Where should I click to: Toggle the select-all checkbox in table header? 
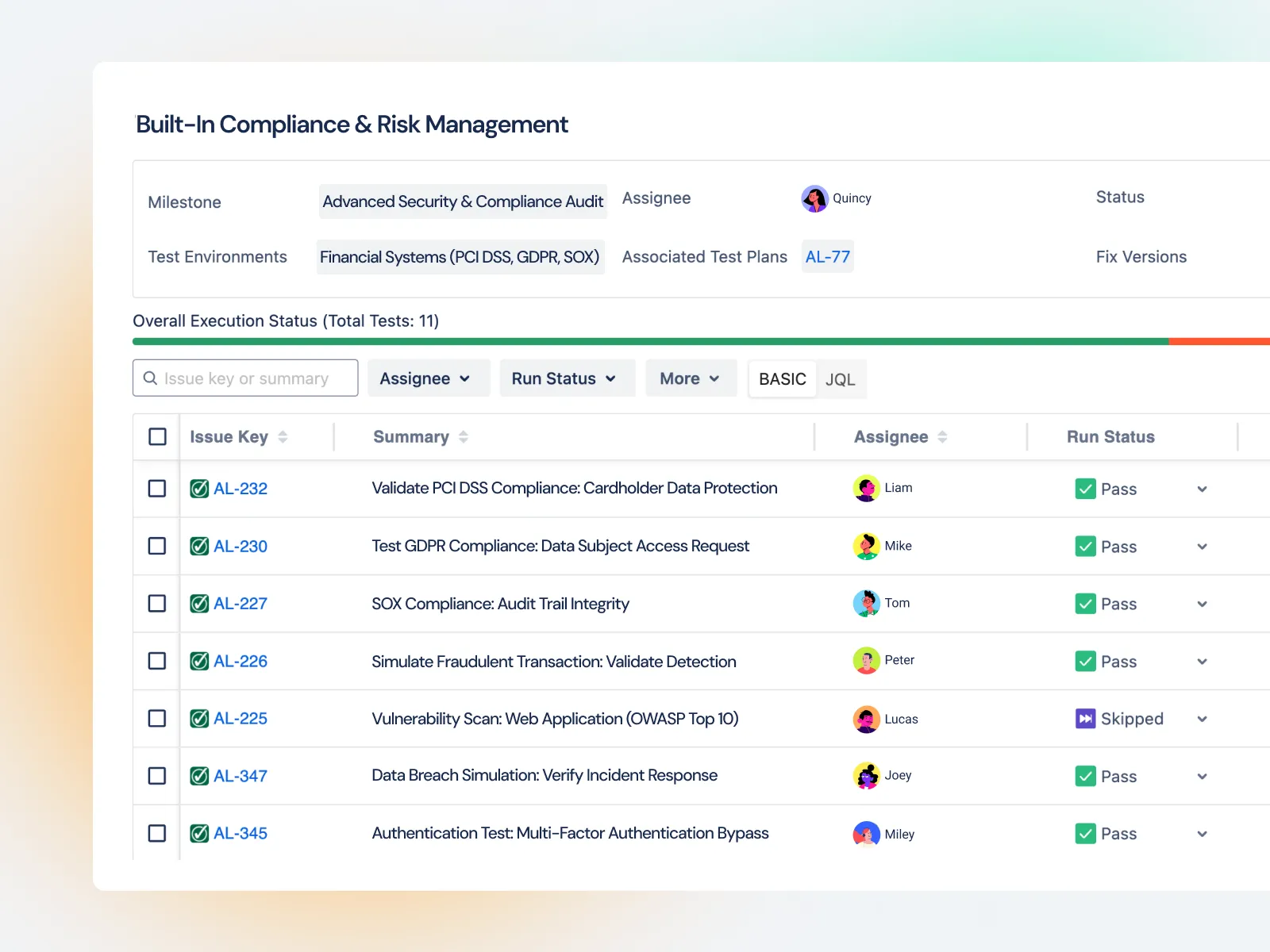[x=157, y=437]
